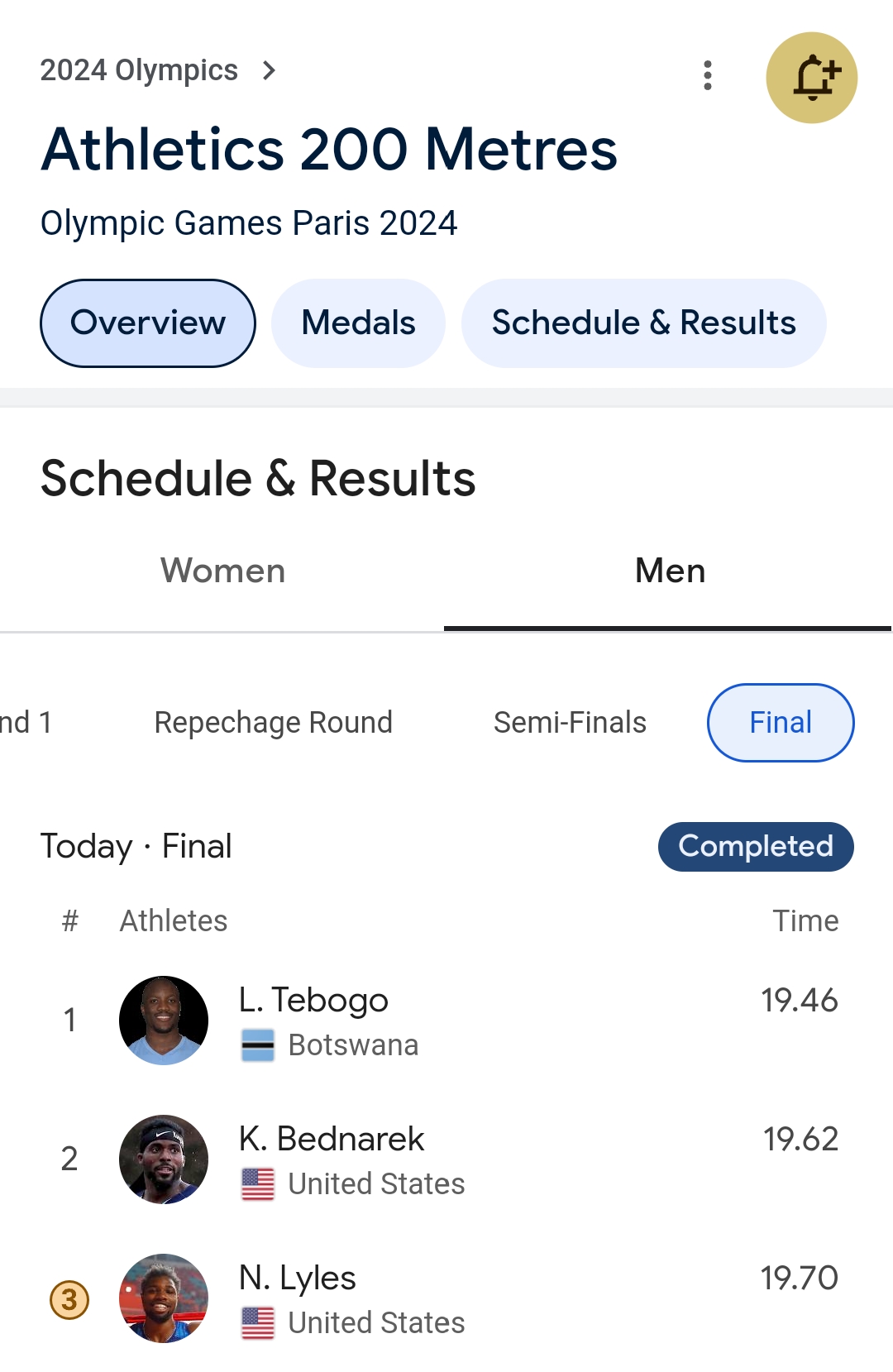Tap L. Tebogo's profile photo
This screenshot has height=1372, width=893.
pos(164,1021)
